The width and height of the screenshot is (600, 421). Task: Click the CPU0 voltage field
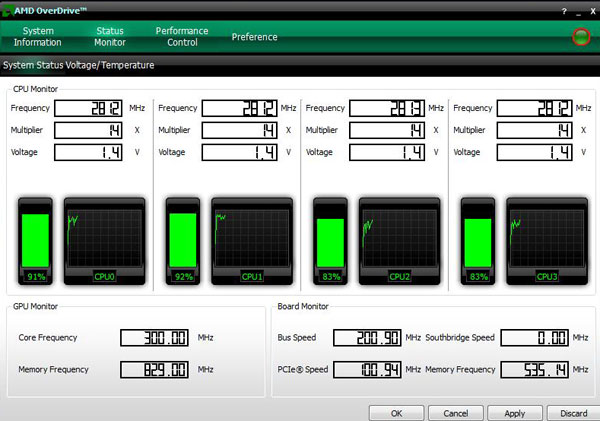click(x=88, y=152)
